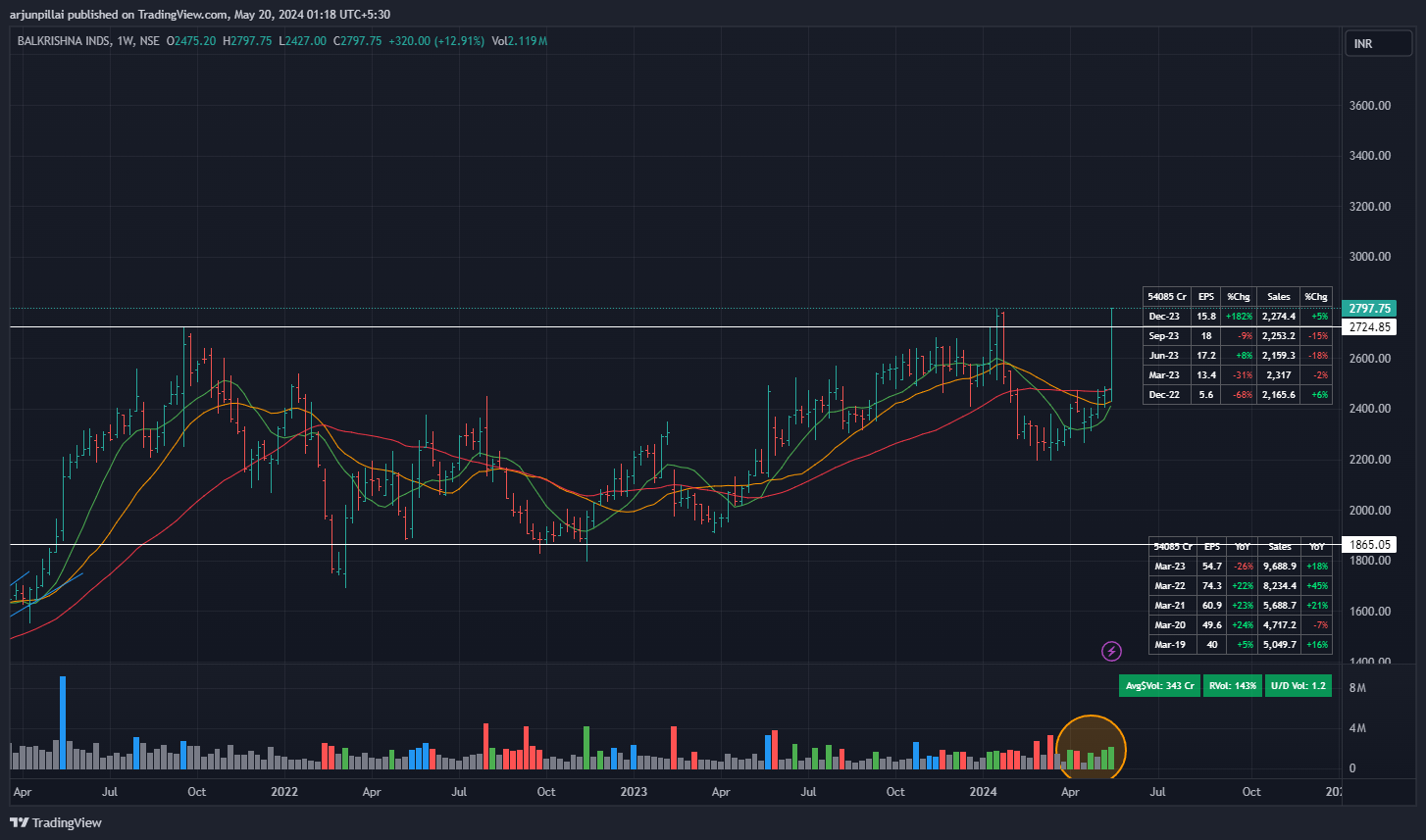Image resolution: width=1426 pixels, height=840 pixels.
Task: Select the U/D Vol: 1.2 badge
Action: pyautogui.click(x=1299, y=685)
